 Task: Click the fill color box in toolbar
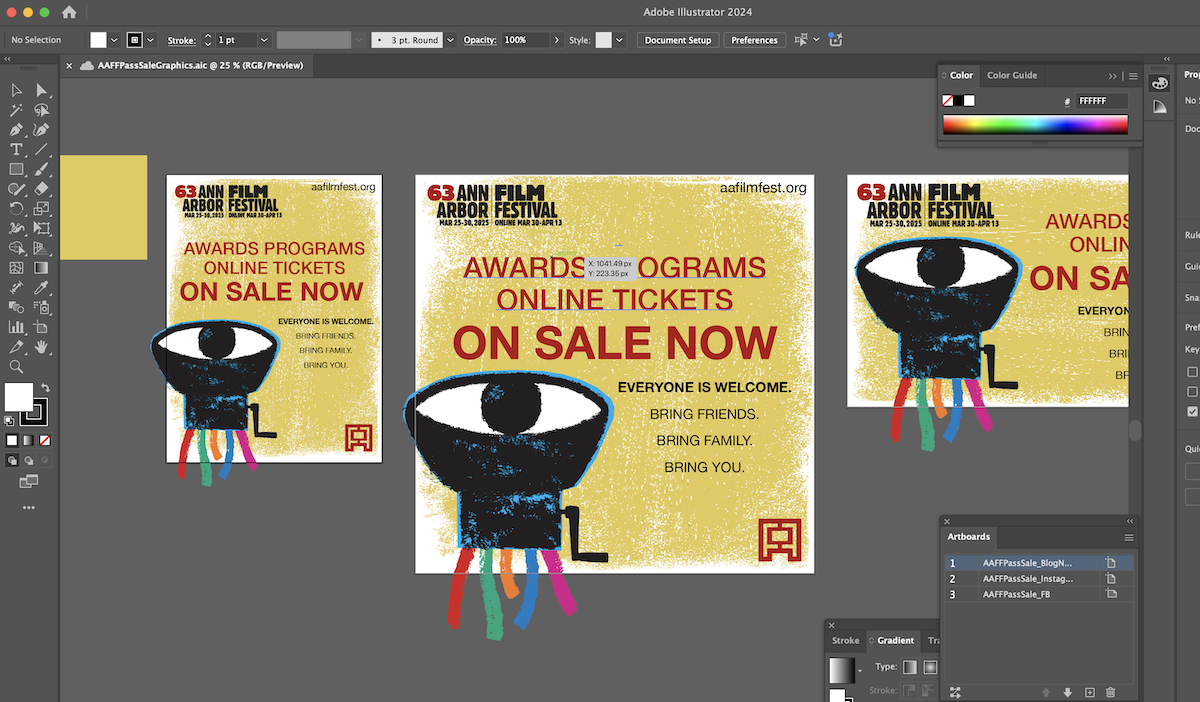coord(18,397)
